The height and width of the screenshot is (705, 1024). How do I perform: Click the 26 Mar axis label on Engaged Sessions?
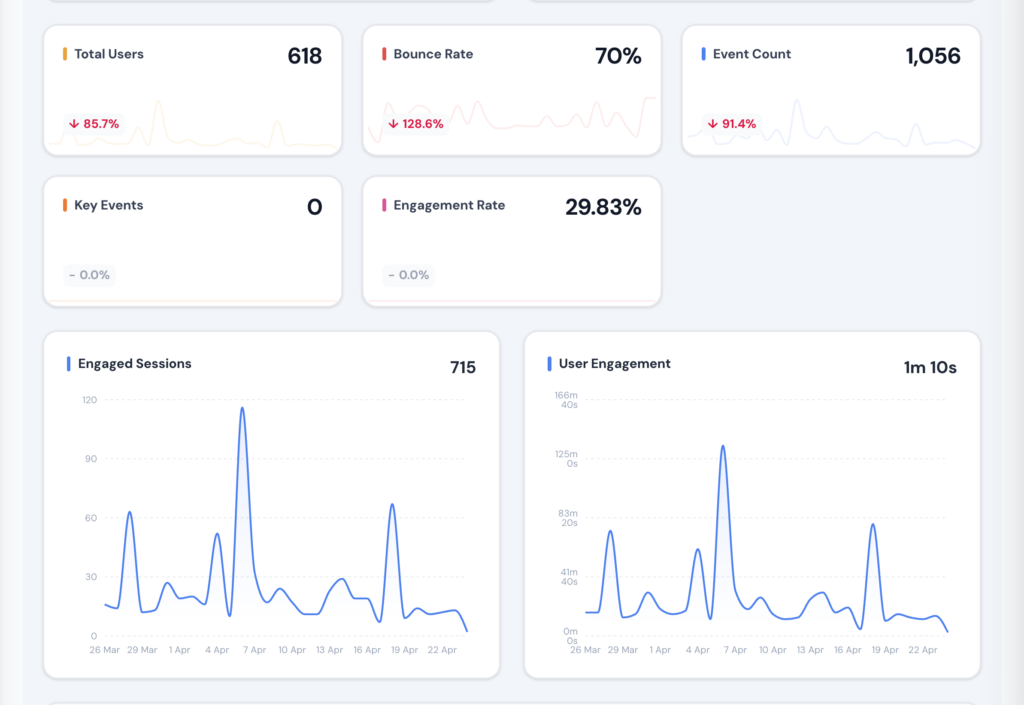(x=103, y=649)
